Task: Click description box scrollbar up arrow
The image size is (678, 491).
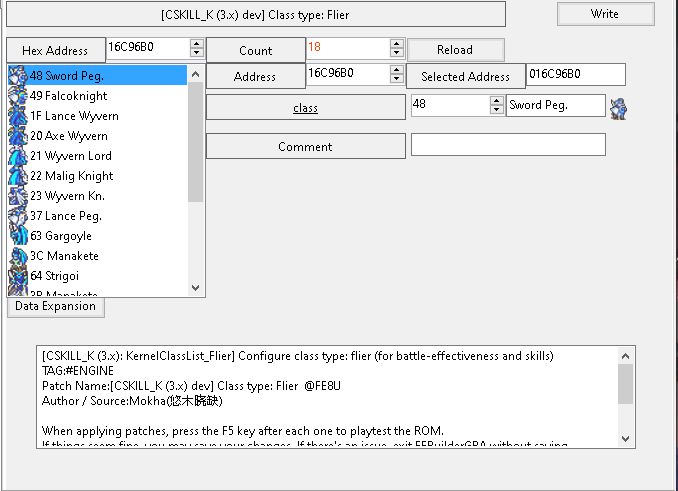Action: pyautogui.click(x=625, y=356)
